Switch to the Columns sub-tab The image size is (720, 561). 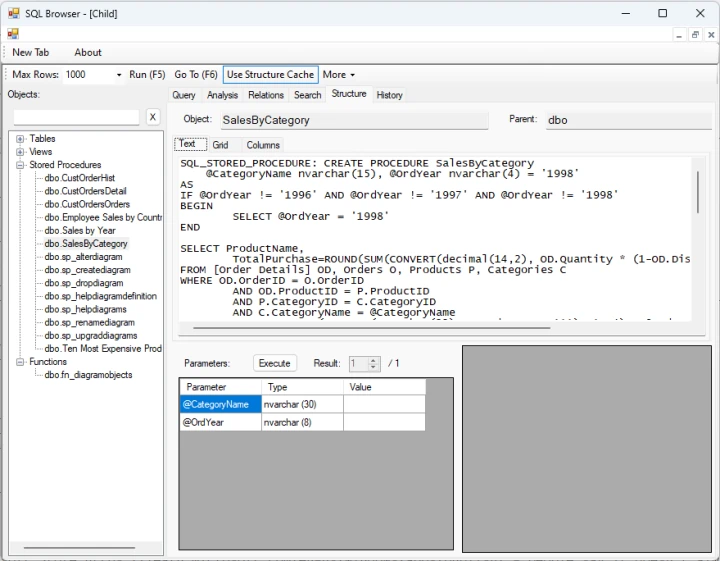click(263, 145)
